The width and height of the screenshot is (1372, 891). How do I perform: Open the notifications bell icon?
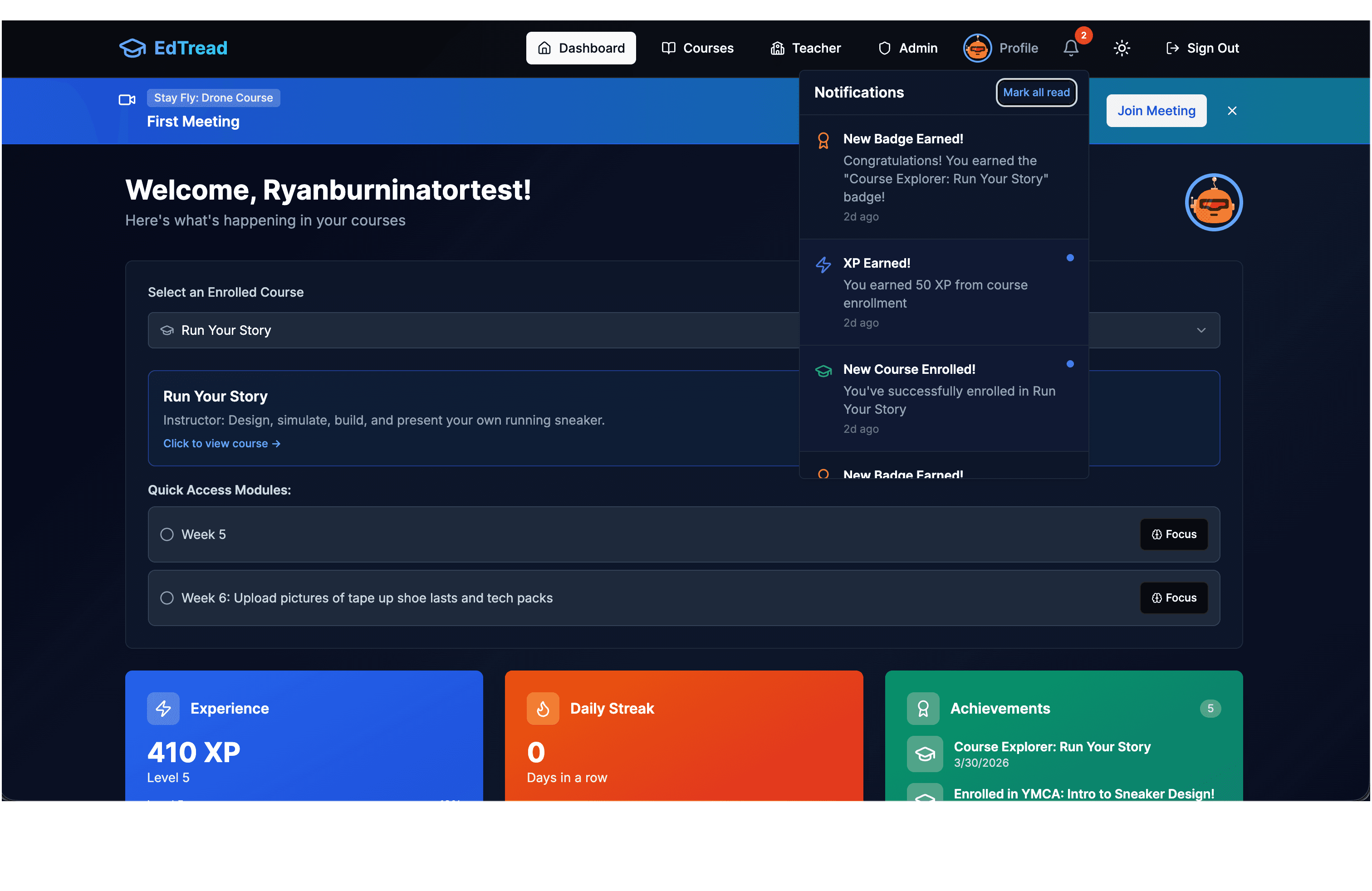point(1070,48)
